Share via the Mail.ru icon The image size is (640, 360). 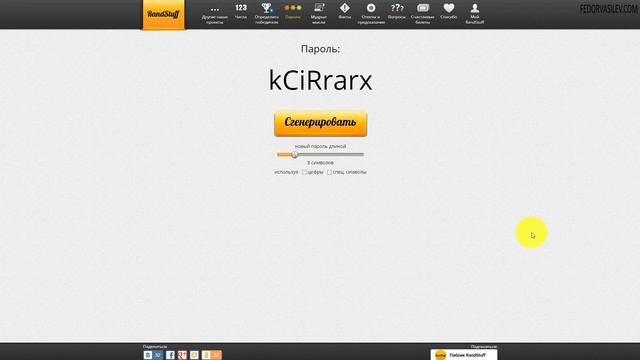[194, 355]
